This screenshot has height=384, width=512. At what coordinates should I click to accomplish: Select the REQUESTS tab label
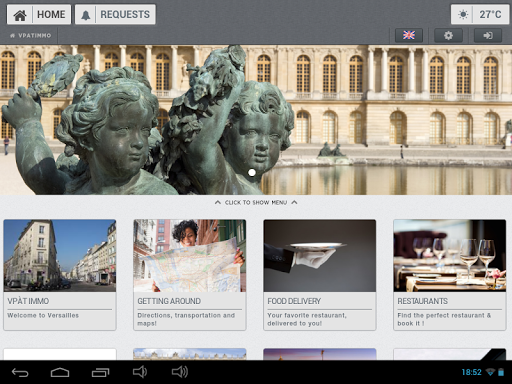(125, 14)
